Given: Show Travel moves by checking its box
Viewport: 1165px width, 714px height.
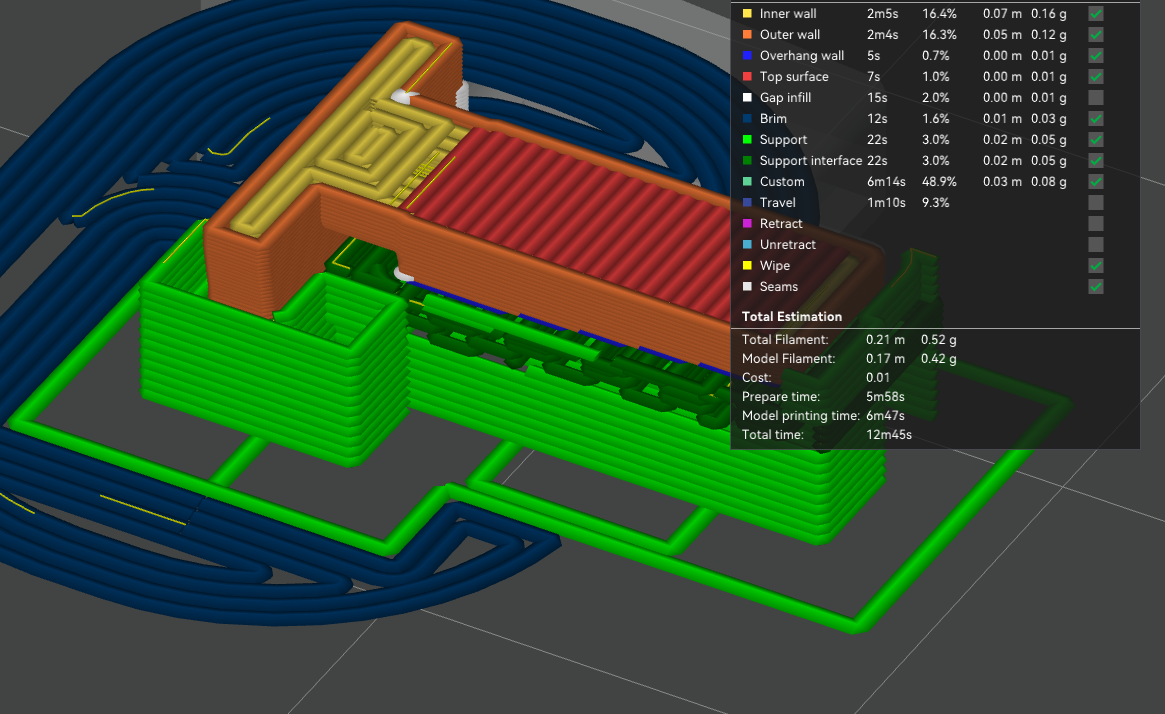Looking at the screenshot, I should [1096, 203].
